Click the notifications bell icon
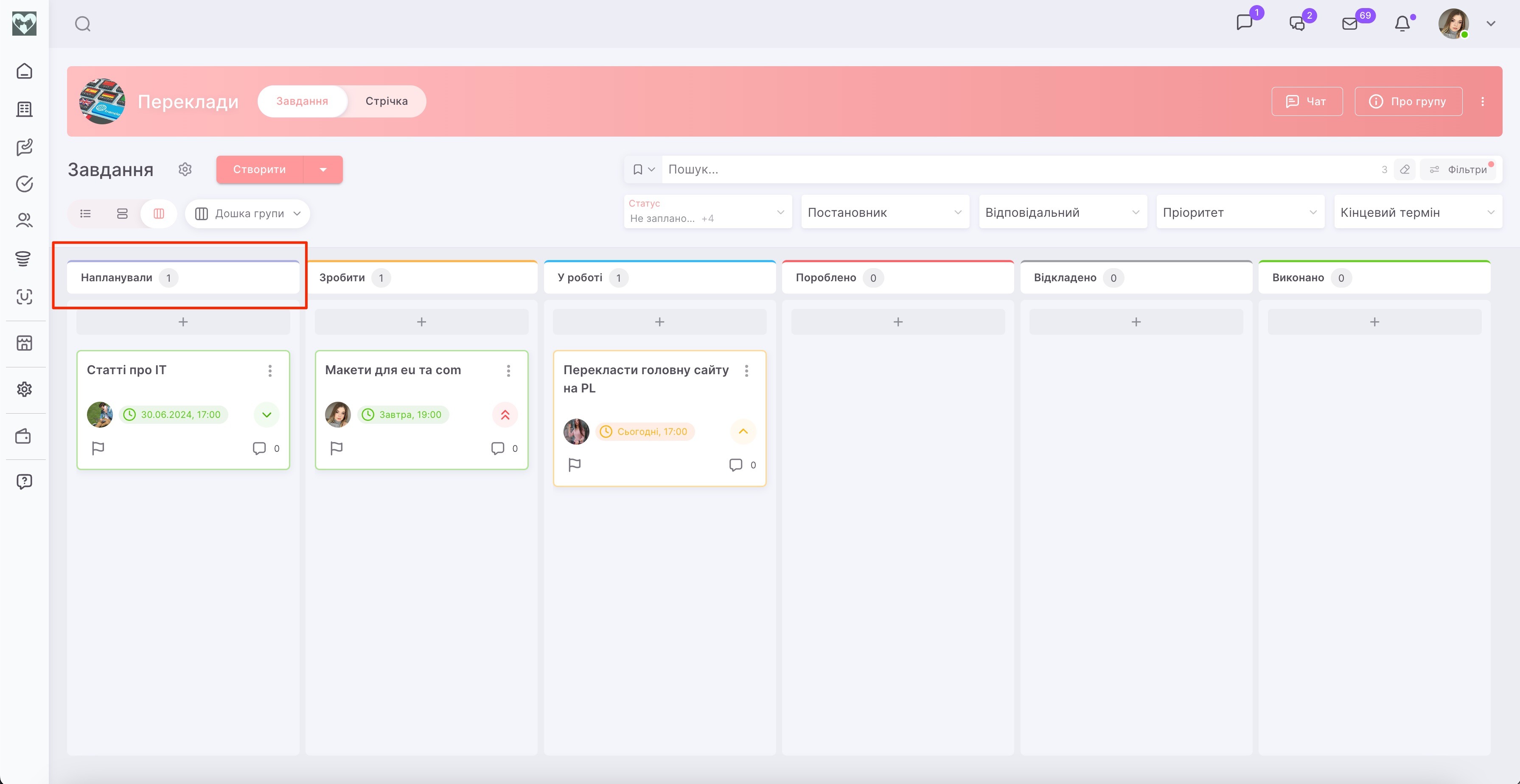Screen dimensions: 1520x784 point(1402,24)
